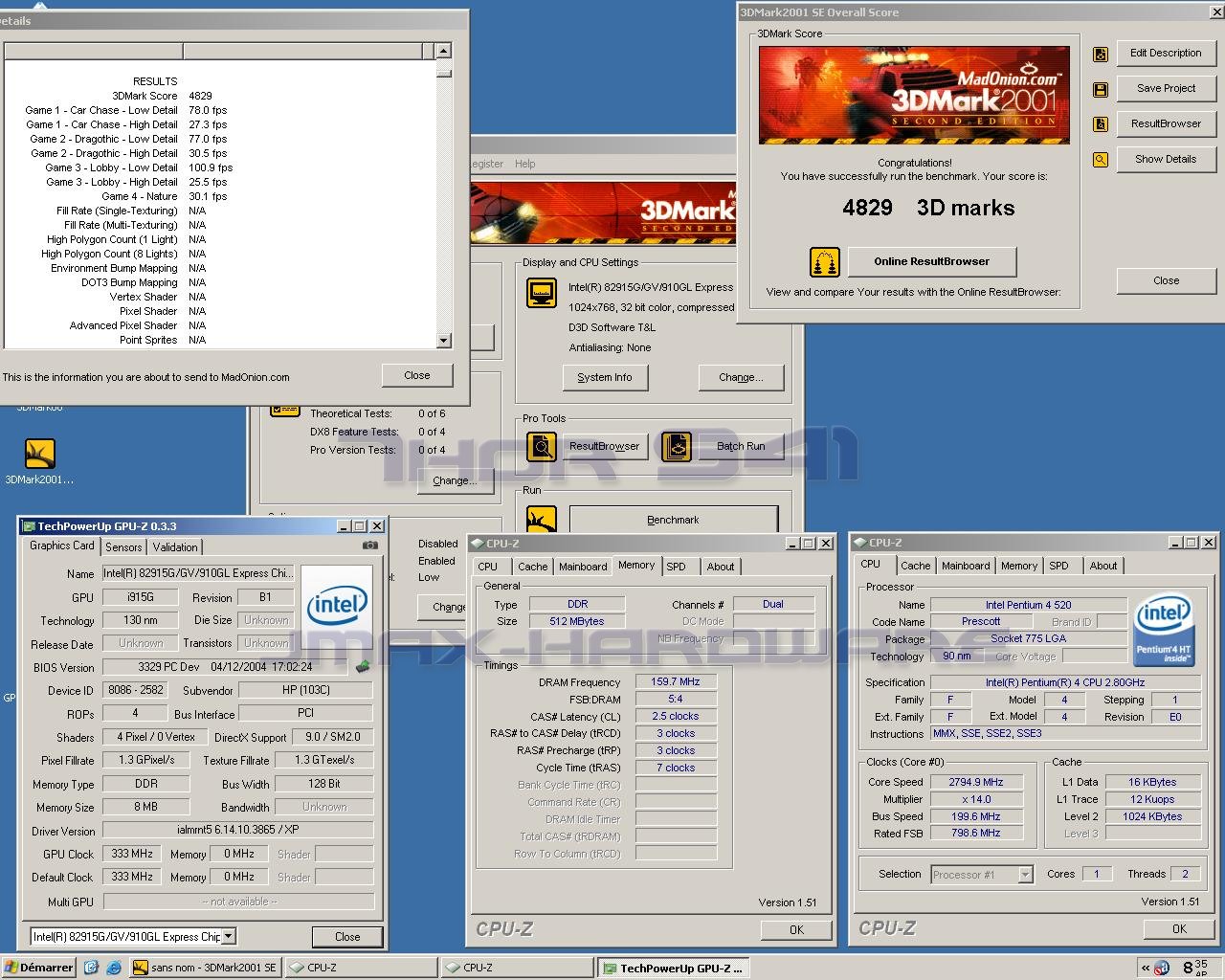1225x980 pixels.
Task: Open the 3DMark2001 desktop shortcut
Action: [x=39, y=461]
